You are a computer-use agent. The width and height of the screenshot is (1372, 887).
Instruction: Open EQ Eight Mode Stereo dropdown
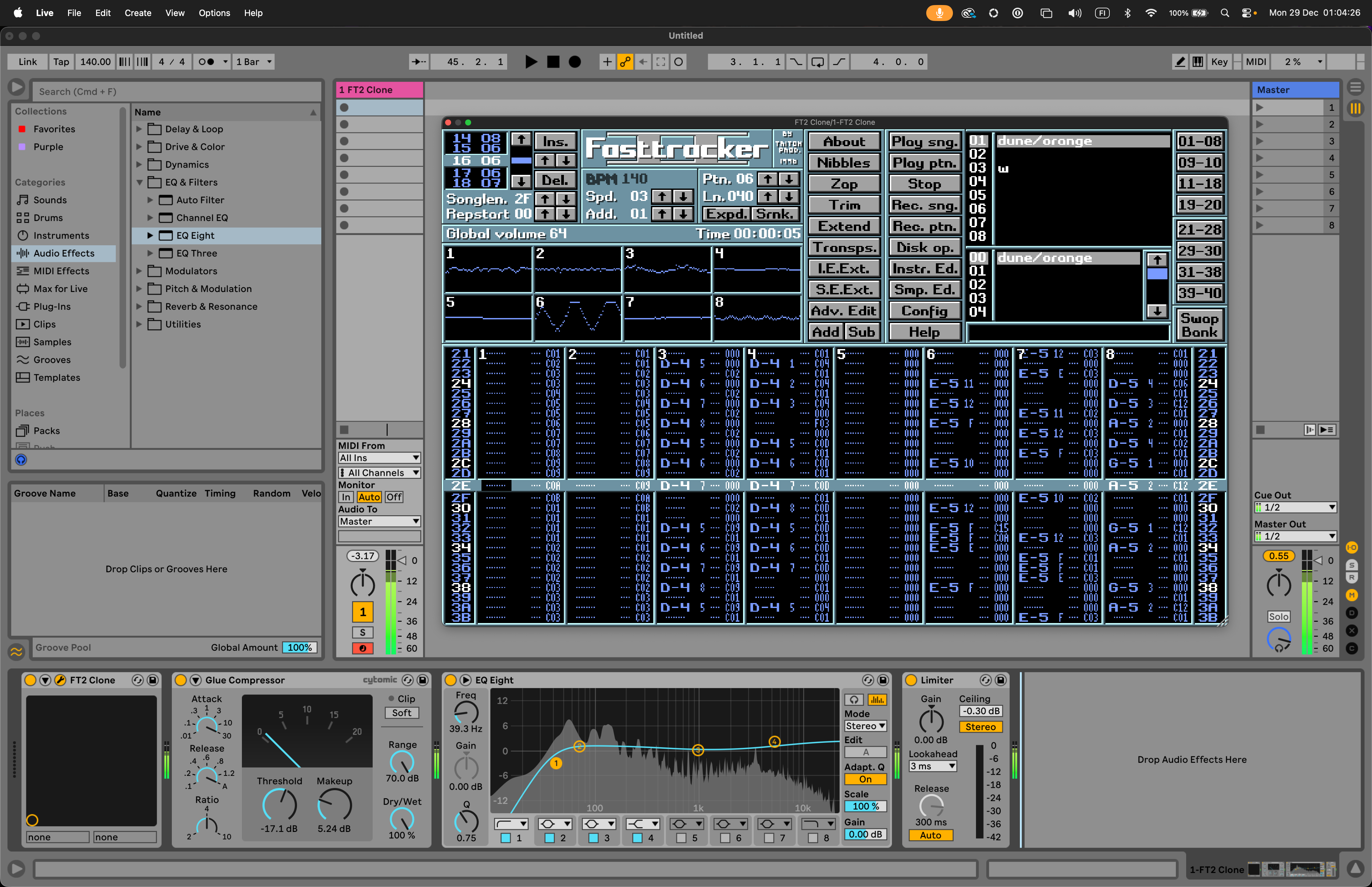pyautogui.click(x=865, y=726)
